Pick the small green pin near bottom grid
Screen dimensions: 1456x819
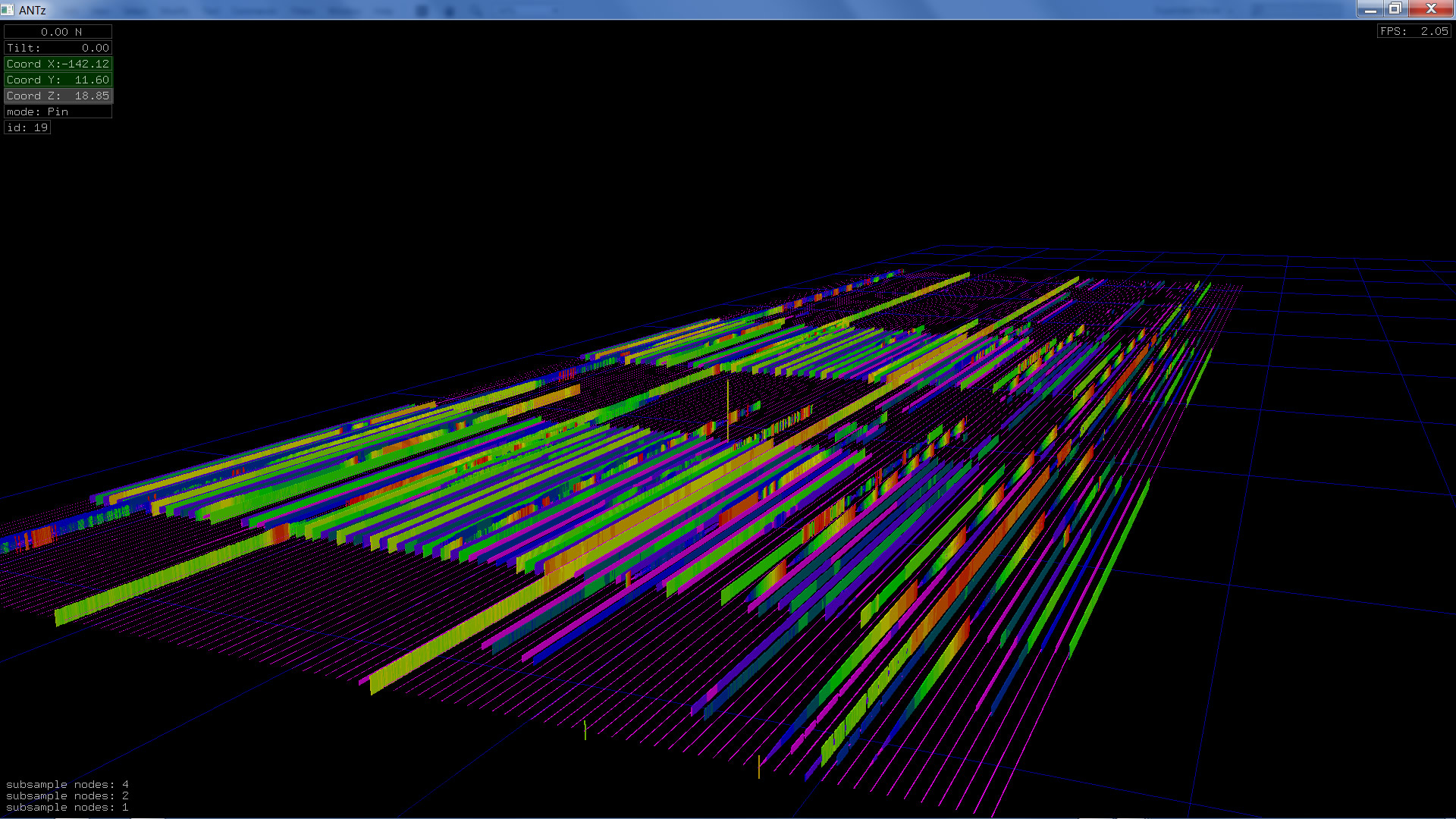click(585, 730)
